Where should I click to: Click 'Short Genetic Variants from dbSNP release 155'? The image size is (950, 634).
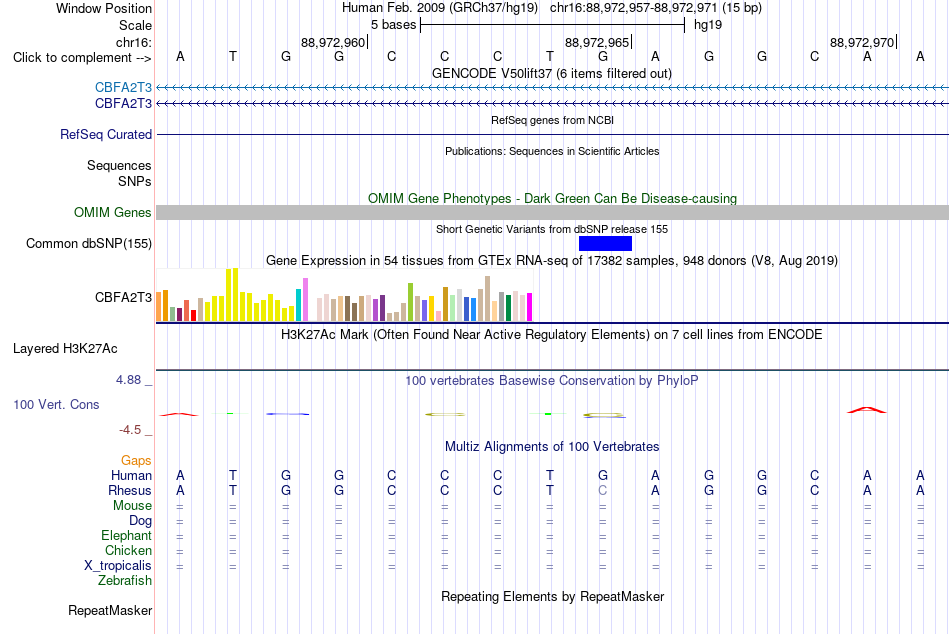point(552,229)
